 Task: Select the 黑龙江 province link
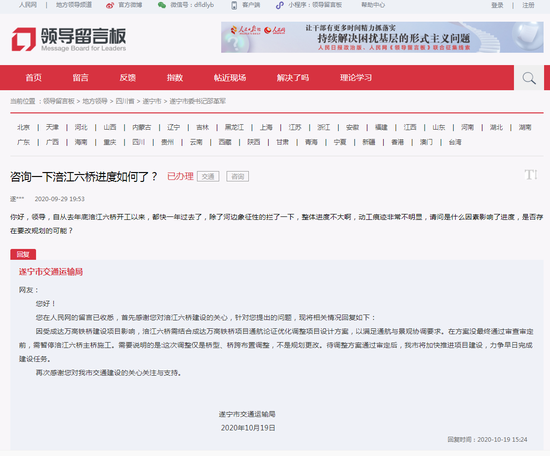[x=234, y=127]
